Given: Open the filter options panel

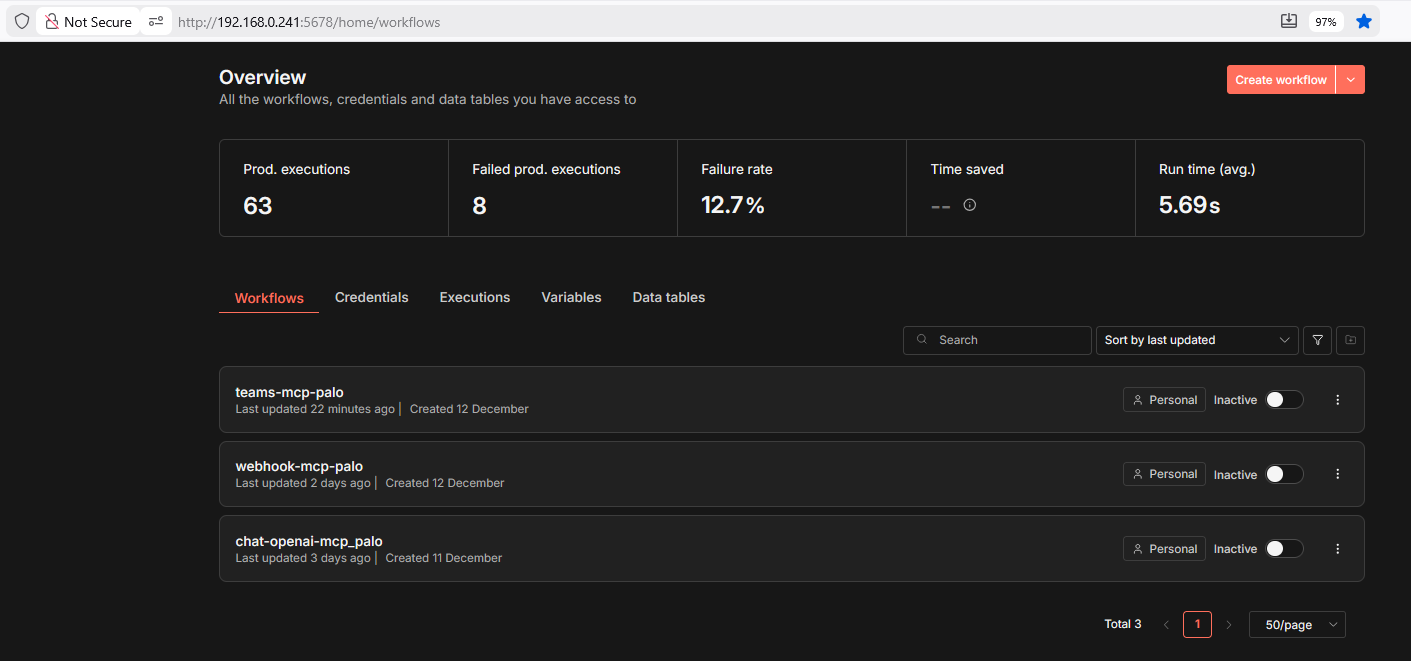Looking at the screenshot, I should coord(1317,340).
